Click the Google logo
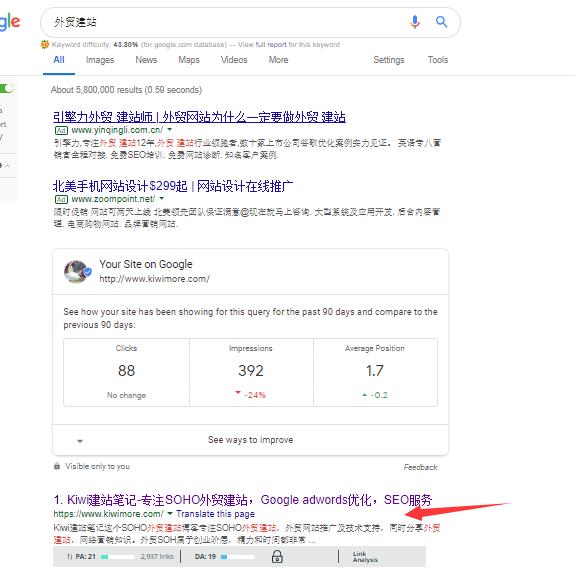 (10, 22)
